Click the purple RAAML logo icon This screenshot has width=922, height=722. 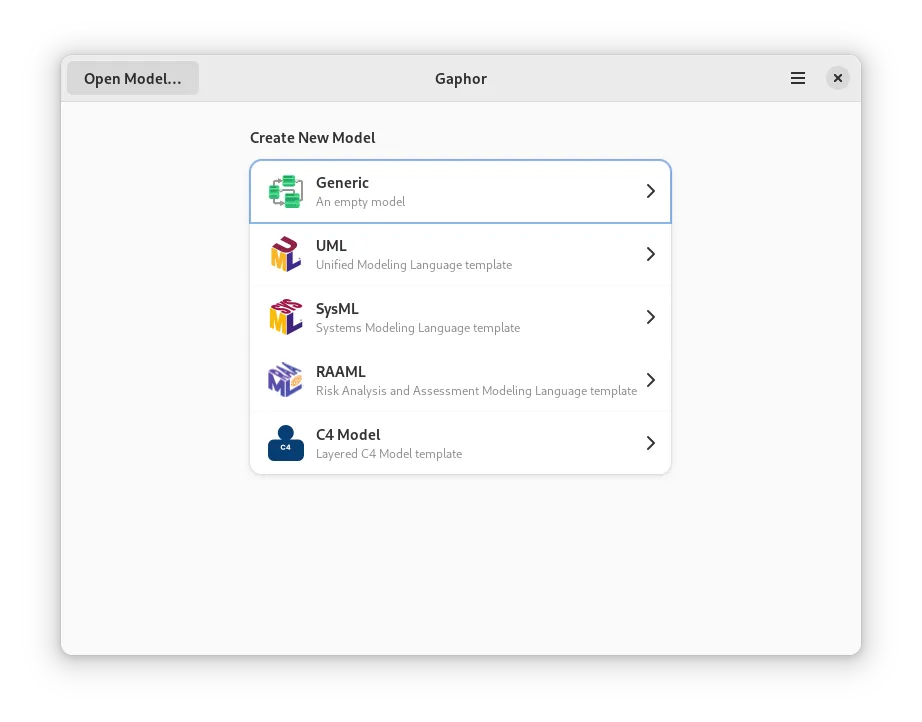pyautogui.click(x=285, y=380)
